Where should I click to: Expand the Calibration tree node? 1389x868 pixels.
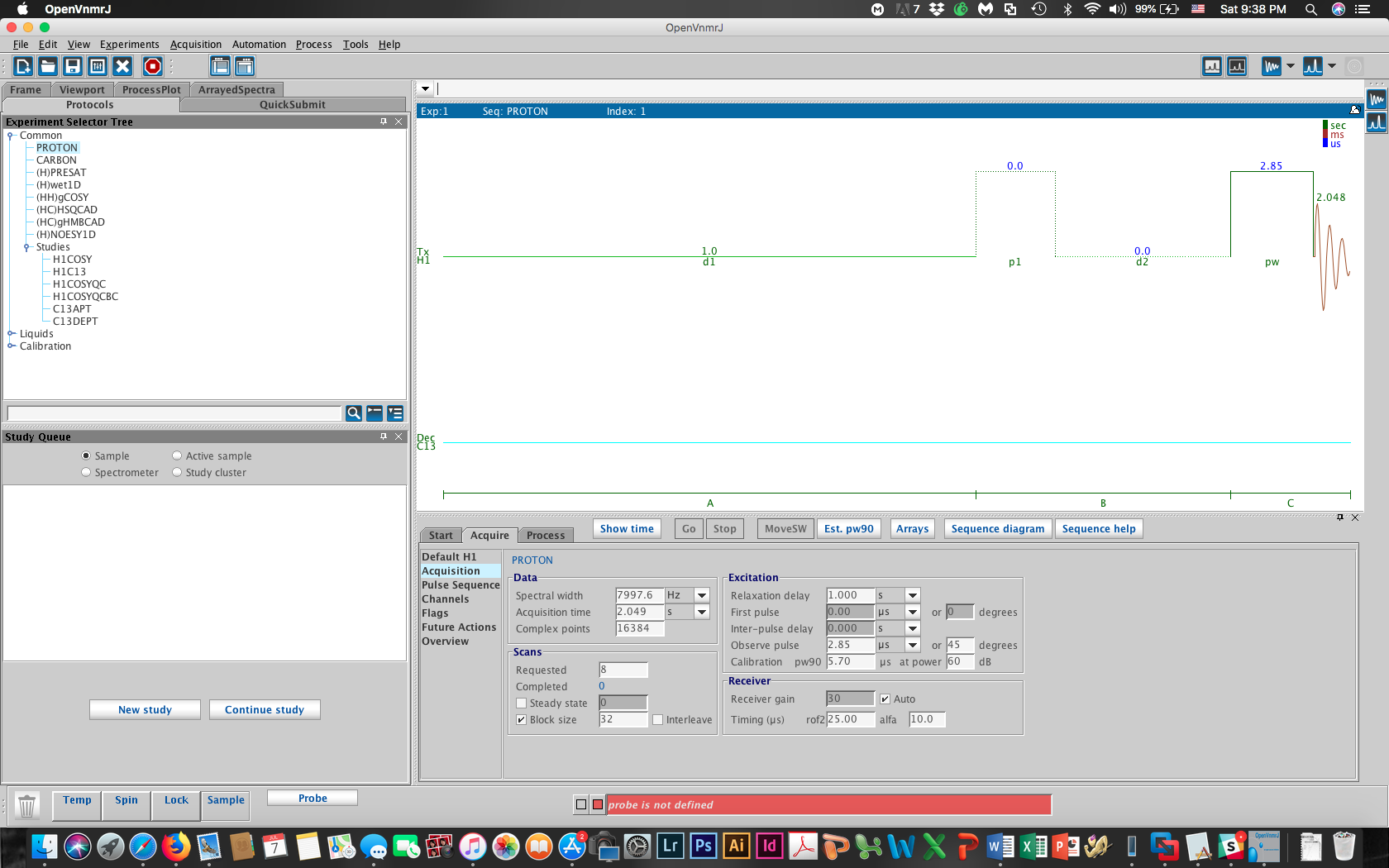(x=11, y=346)
